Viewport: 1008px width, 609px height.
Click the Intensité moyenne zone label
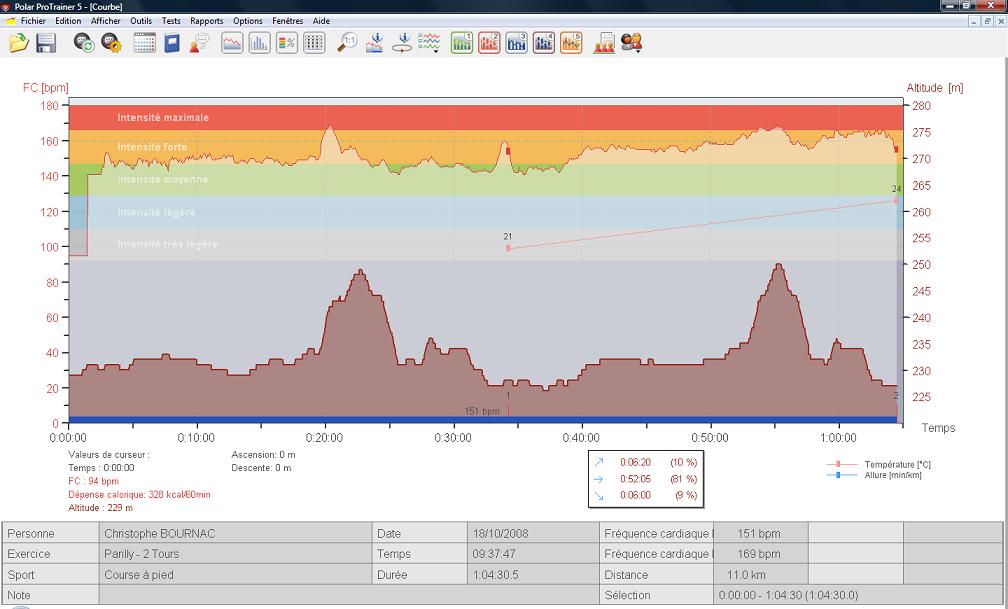pos(163,179)
